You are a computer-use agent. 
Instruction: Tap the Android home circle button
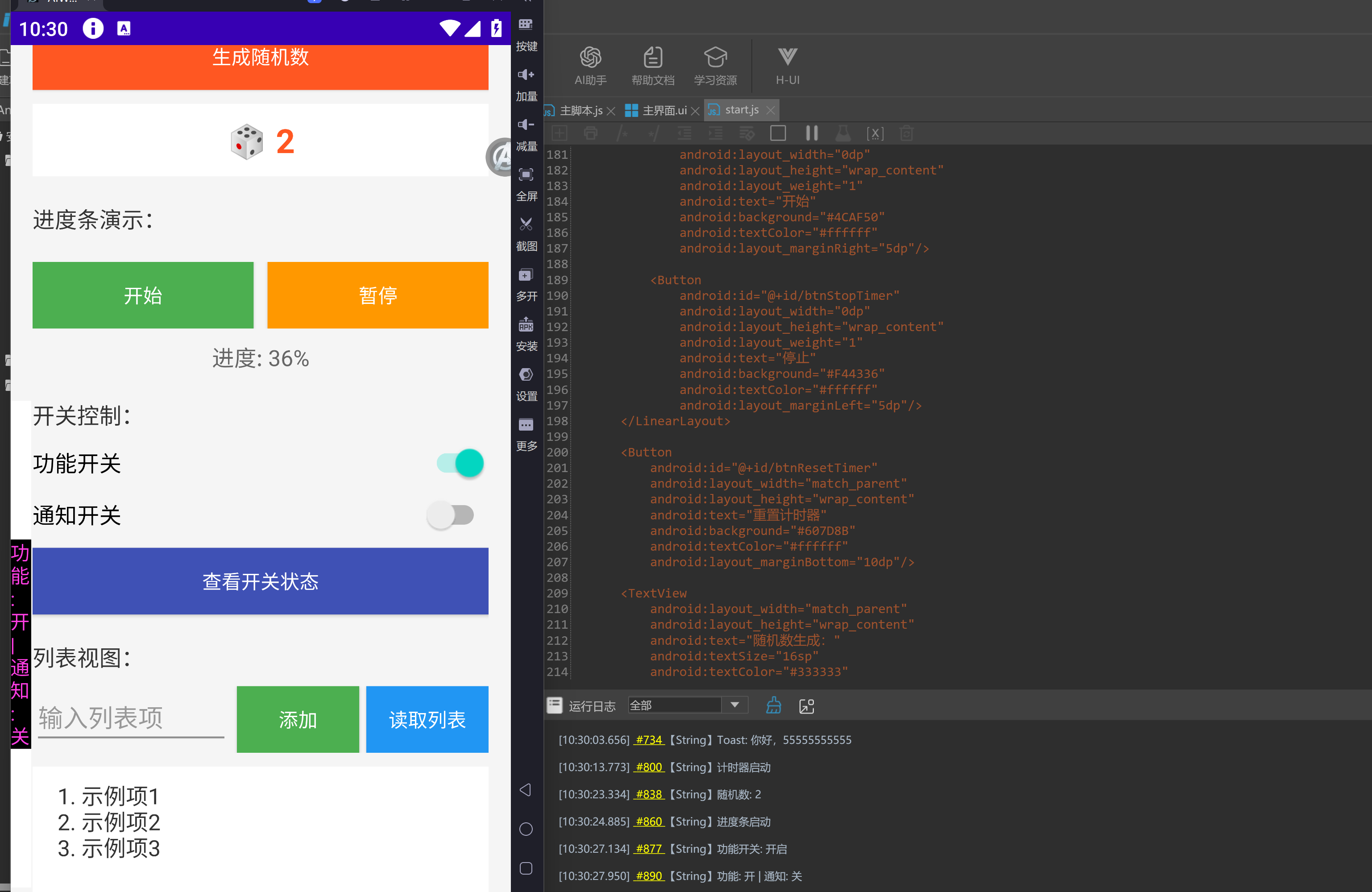526,829
